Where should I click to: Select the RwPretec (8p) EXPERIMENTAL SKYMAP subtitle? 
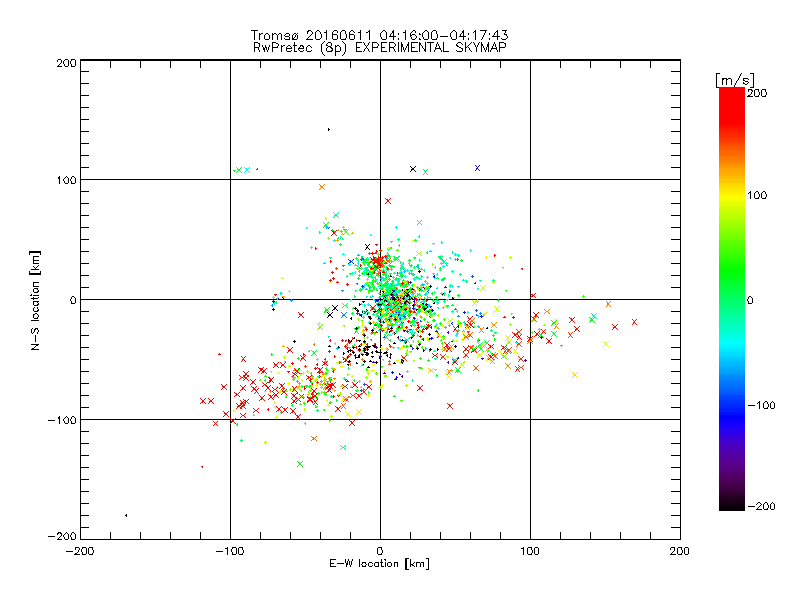tap(380, 47)
